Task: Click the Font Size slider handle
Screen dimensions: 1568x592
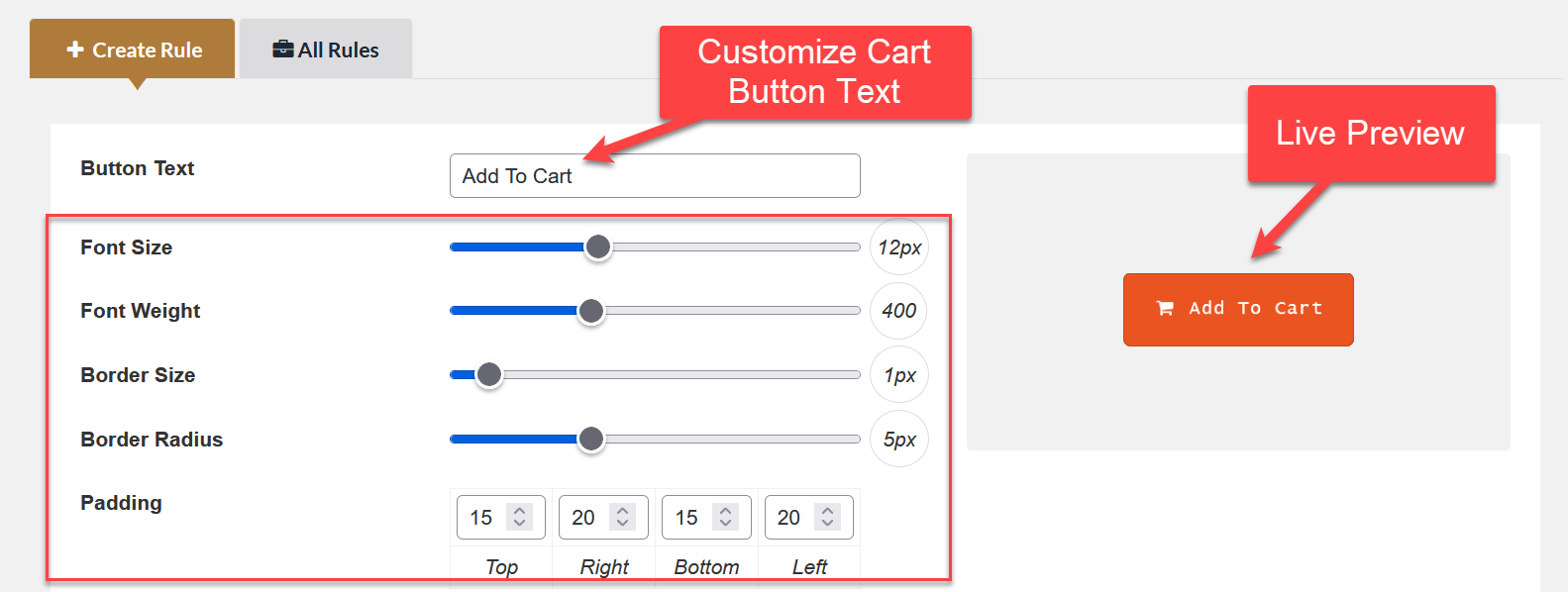Action: (597, 247)
